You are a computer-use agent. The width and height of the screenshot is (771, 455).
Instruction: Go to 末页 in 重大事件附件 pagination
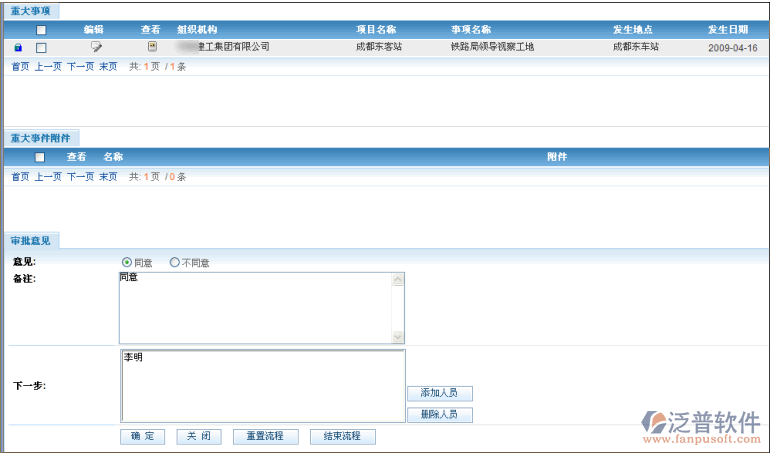pos(108,177)
